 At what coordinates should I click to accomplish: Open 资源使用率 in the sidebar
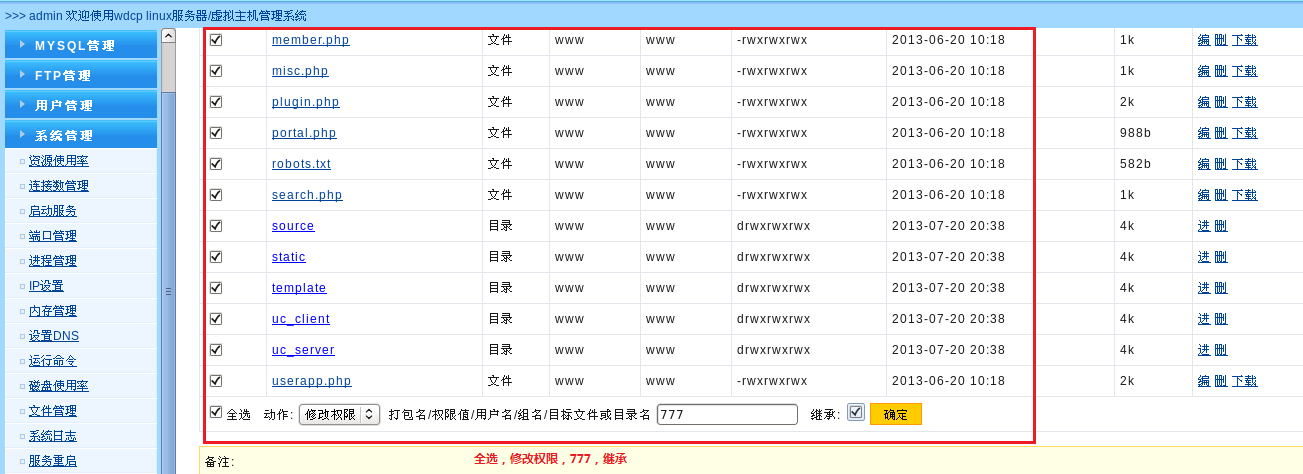tap(59, 161)
